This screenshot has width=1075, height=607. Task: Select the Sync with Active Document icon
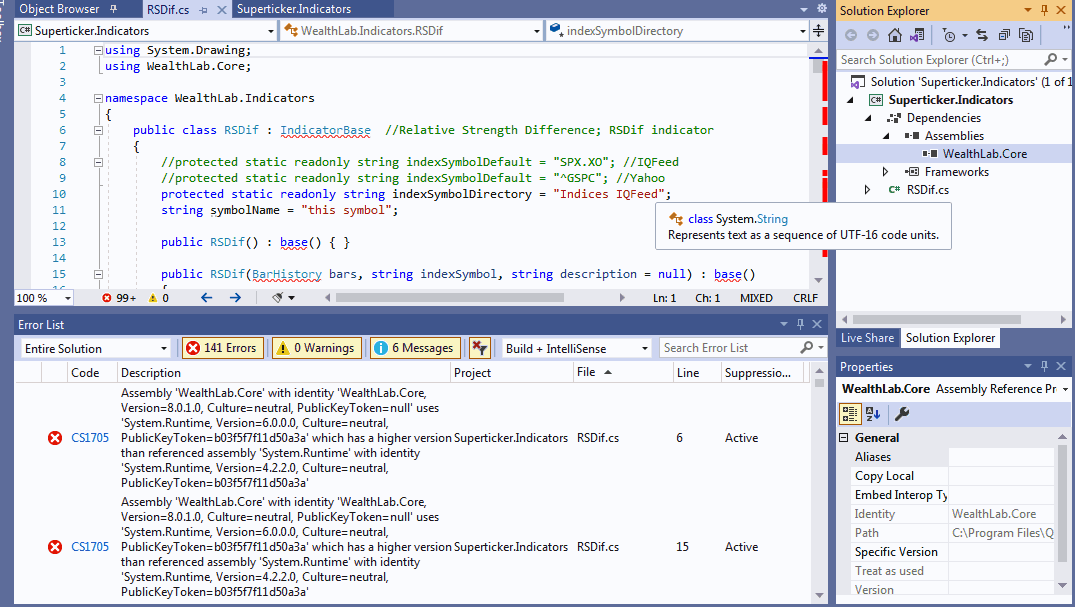click(x=983, y=34)
